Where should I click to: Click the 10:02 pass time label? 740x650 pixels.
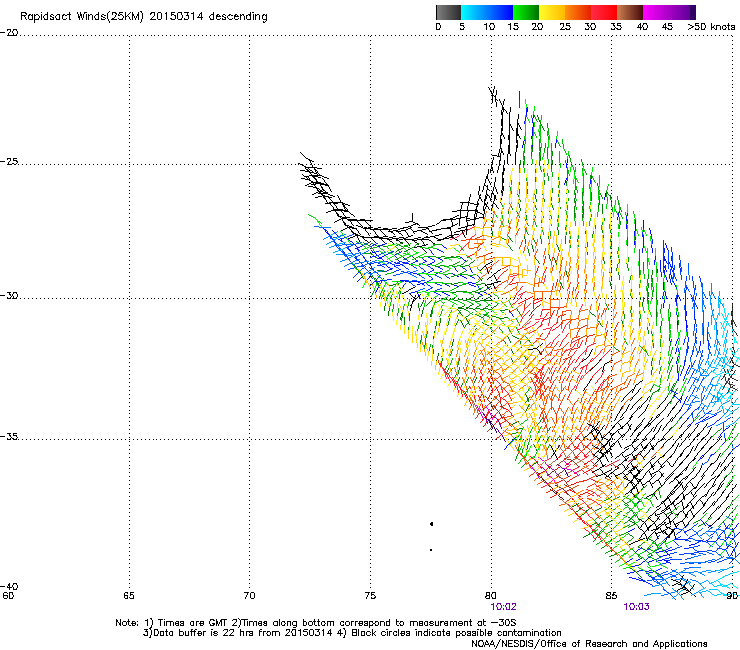[x=503, y=607]
